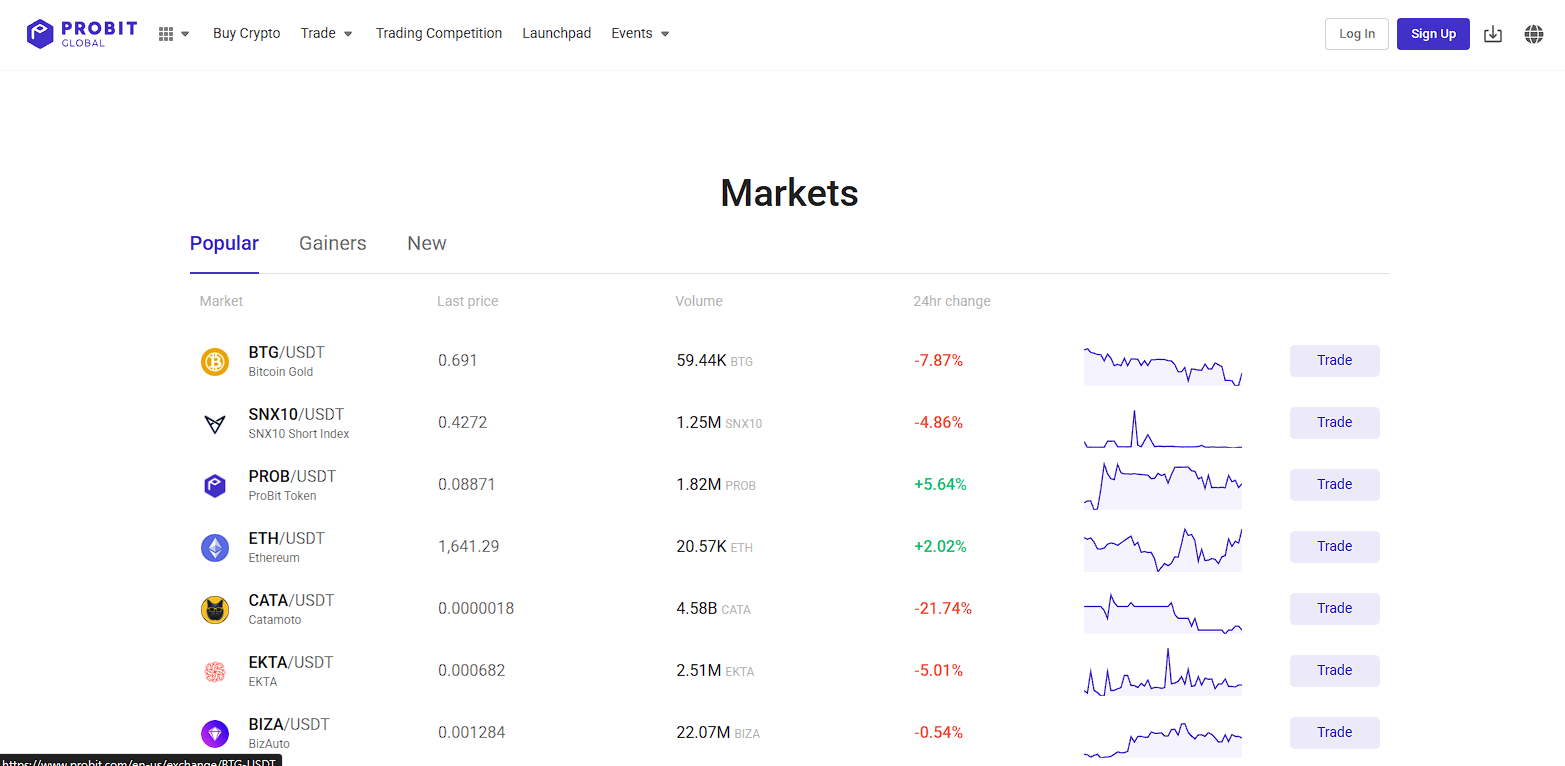
Task: Open the ETH/USDT price sparkline chart
Action: click(x=1163, y=550)
